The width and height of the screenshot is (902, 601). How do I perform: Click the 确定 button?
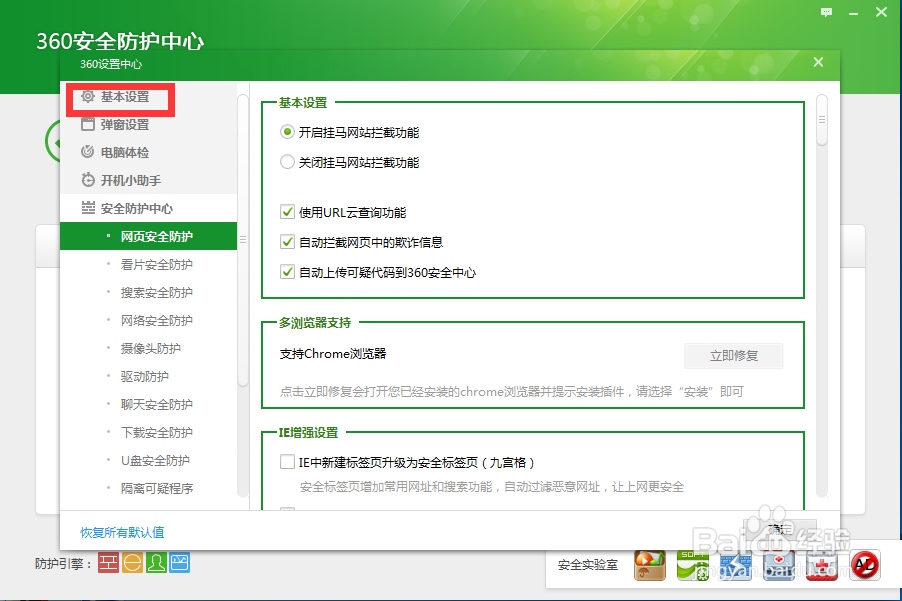(779, 529)
